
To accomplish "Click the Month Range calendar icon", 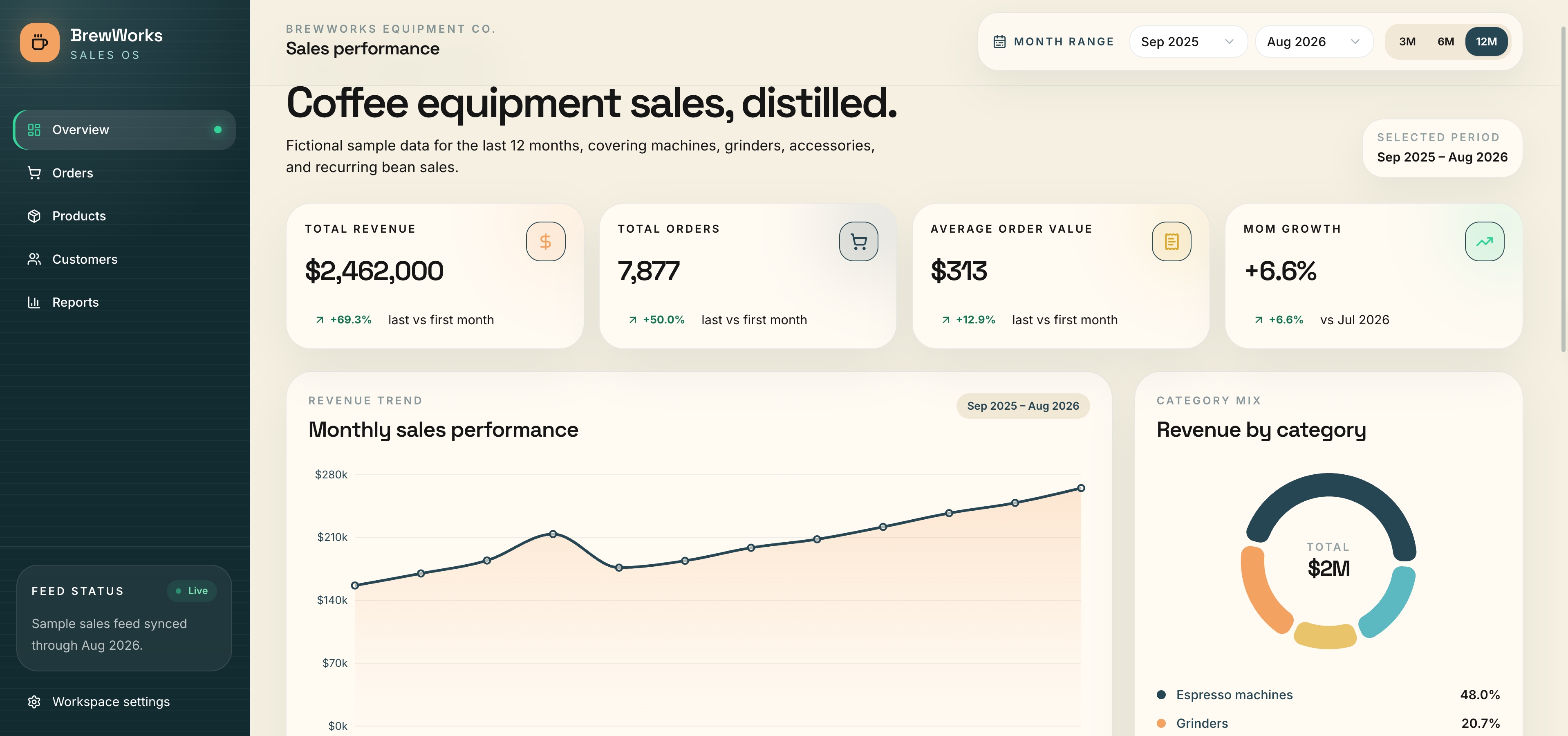I will (999, 41).
